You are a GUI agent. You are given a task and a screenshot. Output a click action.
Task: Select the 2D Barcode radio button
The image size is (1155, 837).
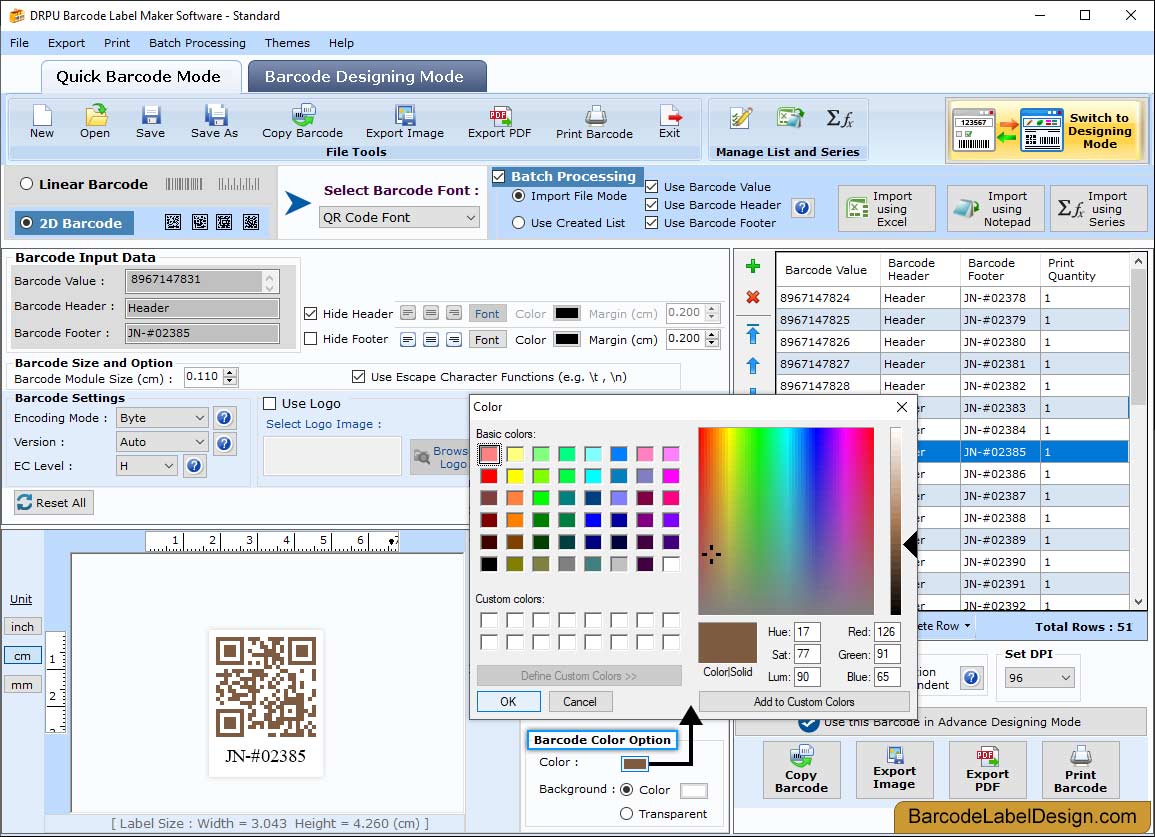tap(27, 223)
